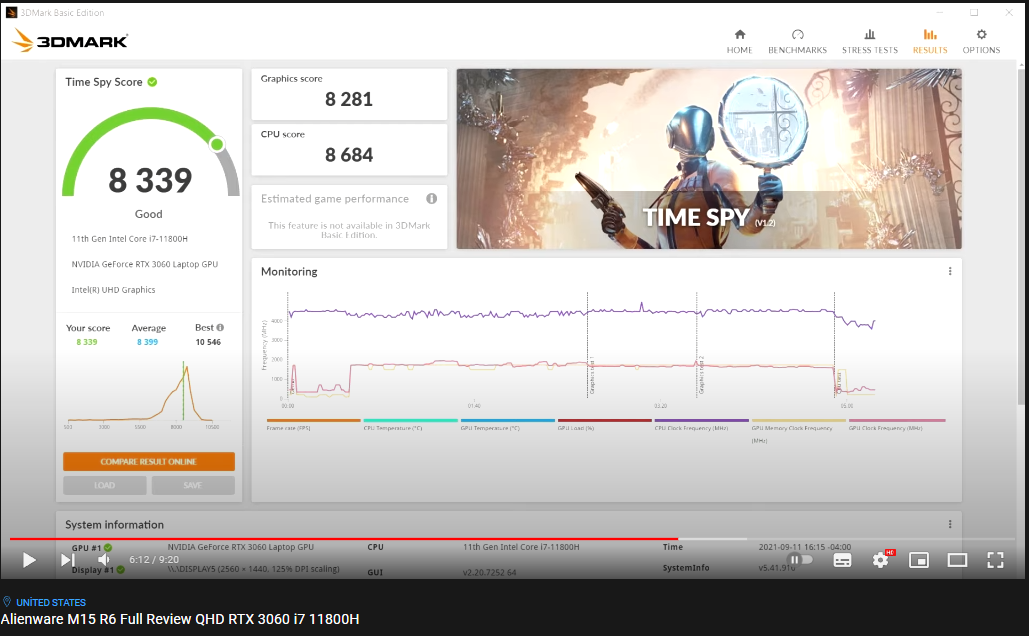
Task: Open the System information three-dot menu
Action: tap(950, 524)
